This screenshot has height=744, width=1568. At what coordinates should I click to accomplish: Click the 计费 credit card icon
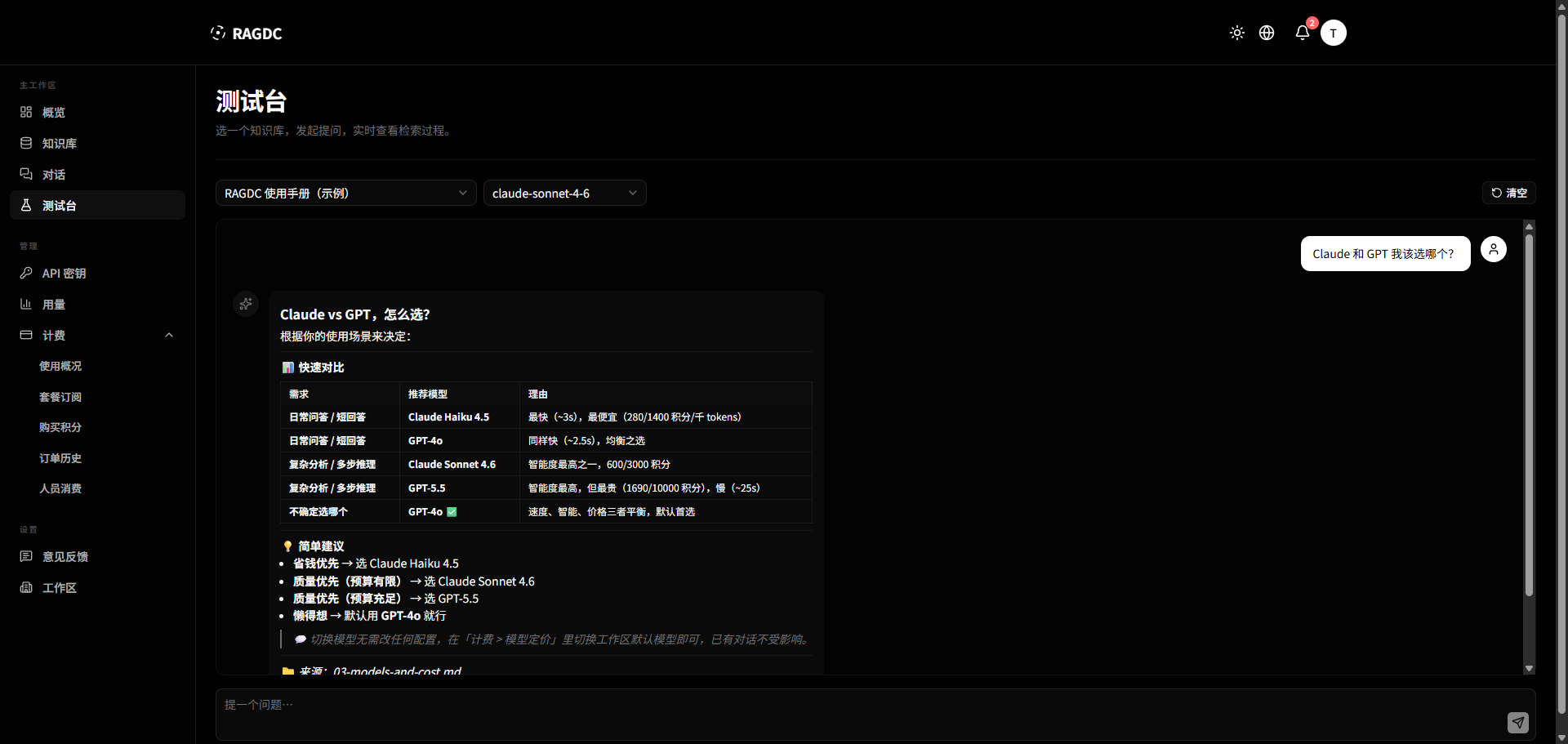26,335
